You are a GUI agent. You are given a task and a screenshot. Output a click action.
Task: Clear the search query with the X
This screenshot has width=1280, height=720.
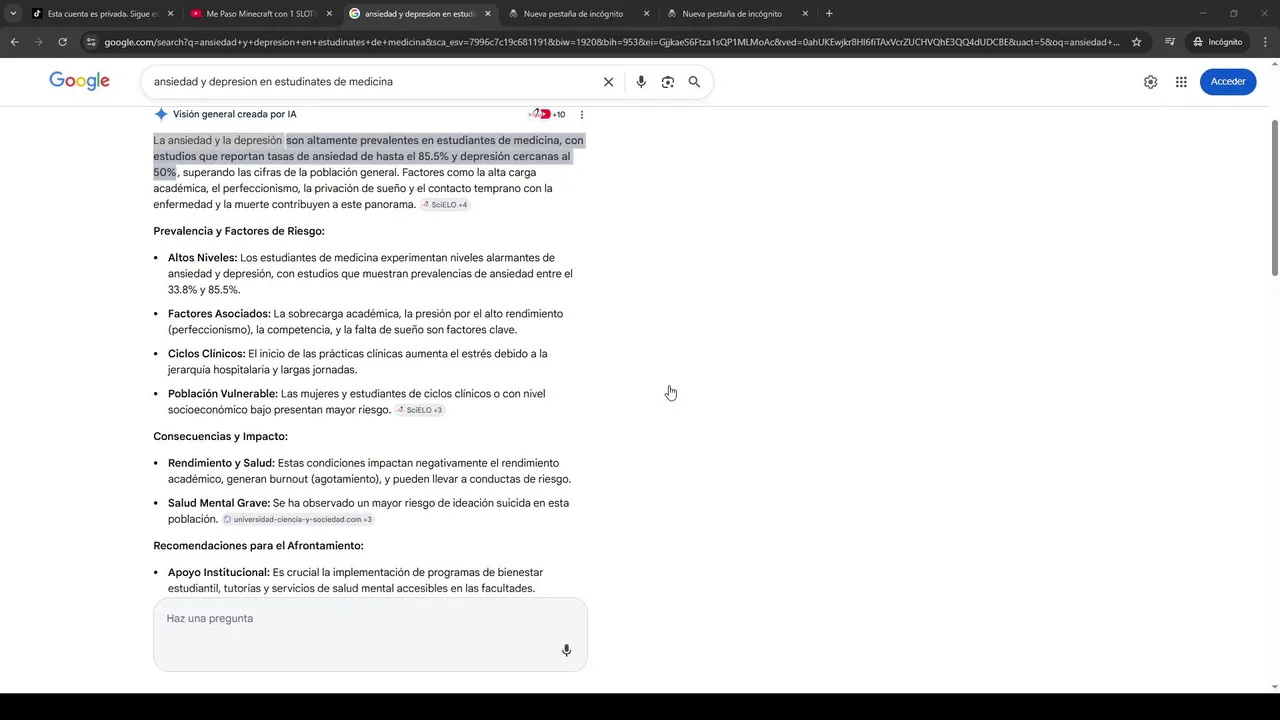click(608, 82)
